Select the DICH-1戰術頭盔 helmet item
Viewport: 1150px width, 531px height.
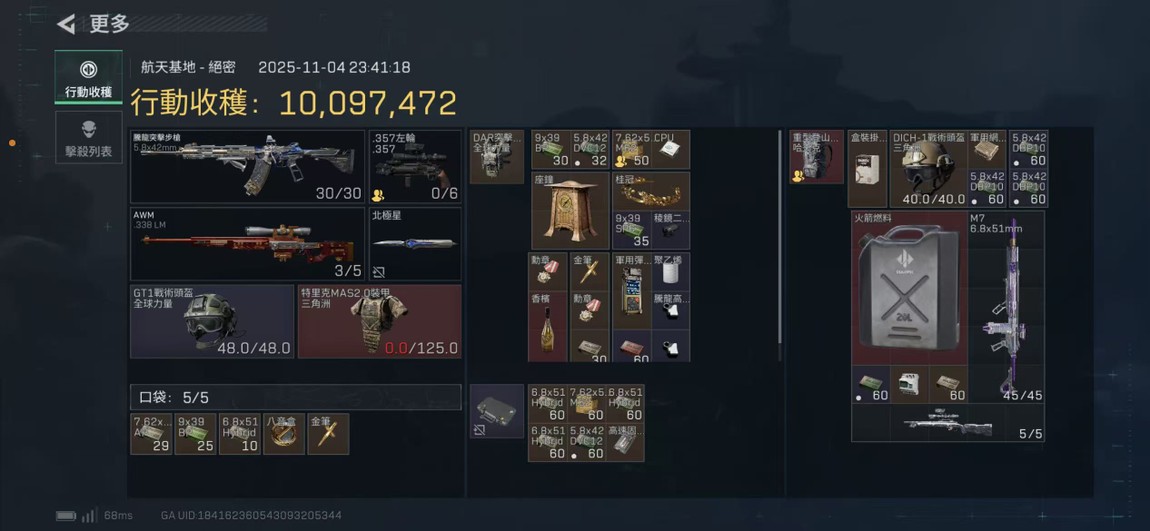[929, 169]
